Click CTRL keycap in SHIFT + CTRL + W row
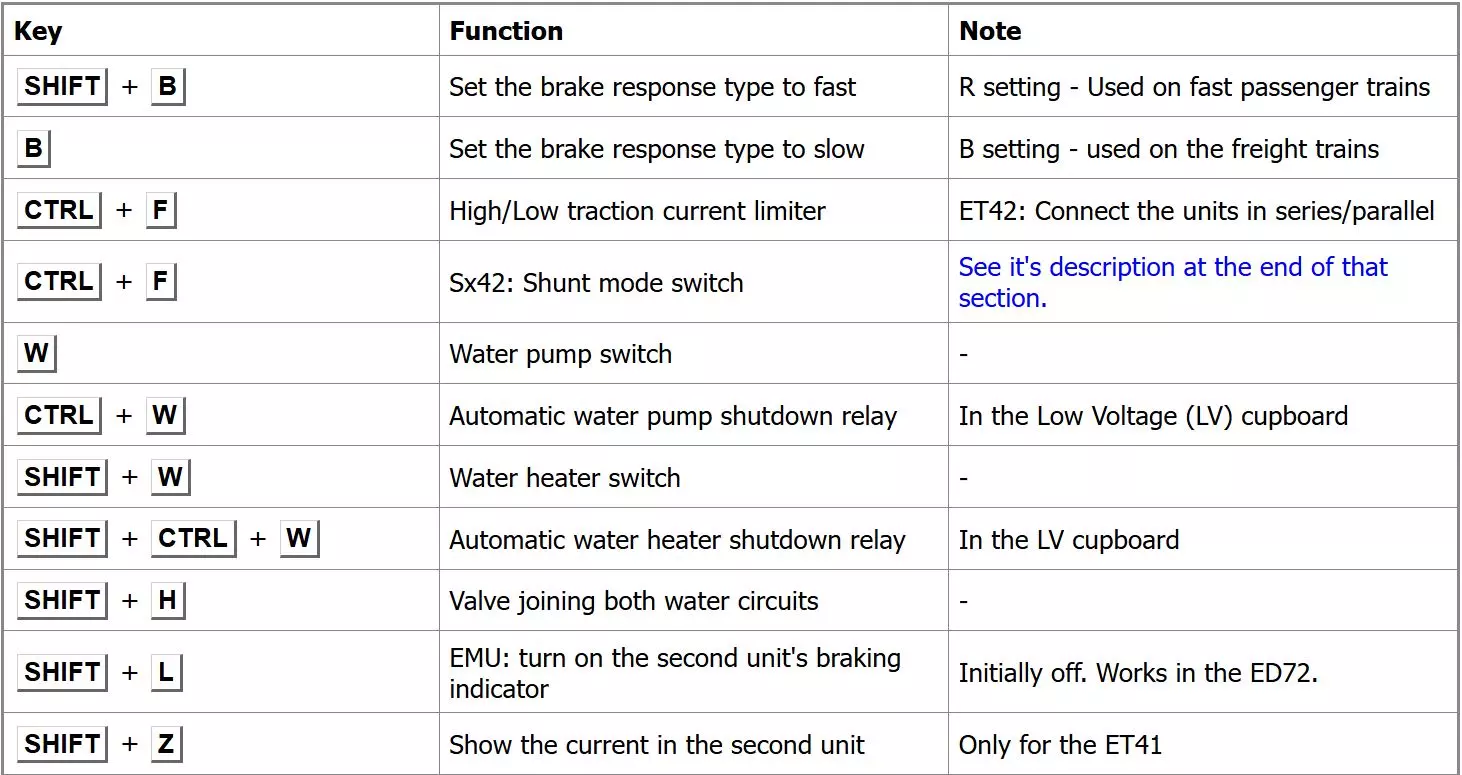The height and width of the screenshot is (775, 1462). point(194,539)
